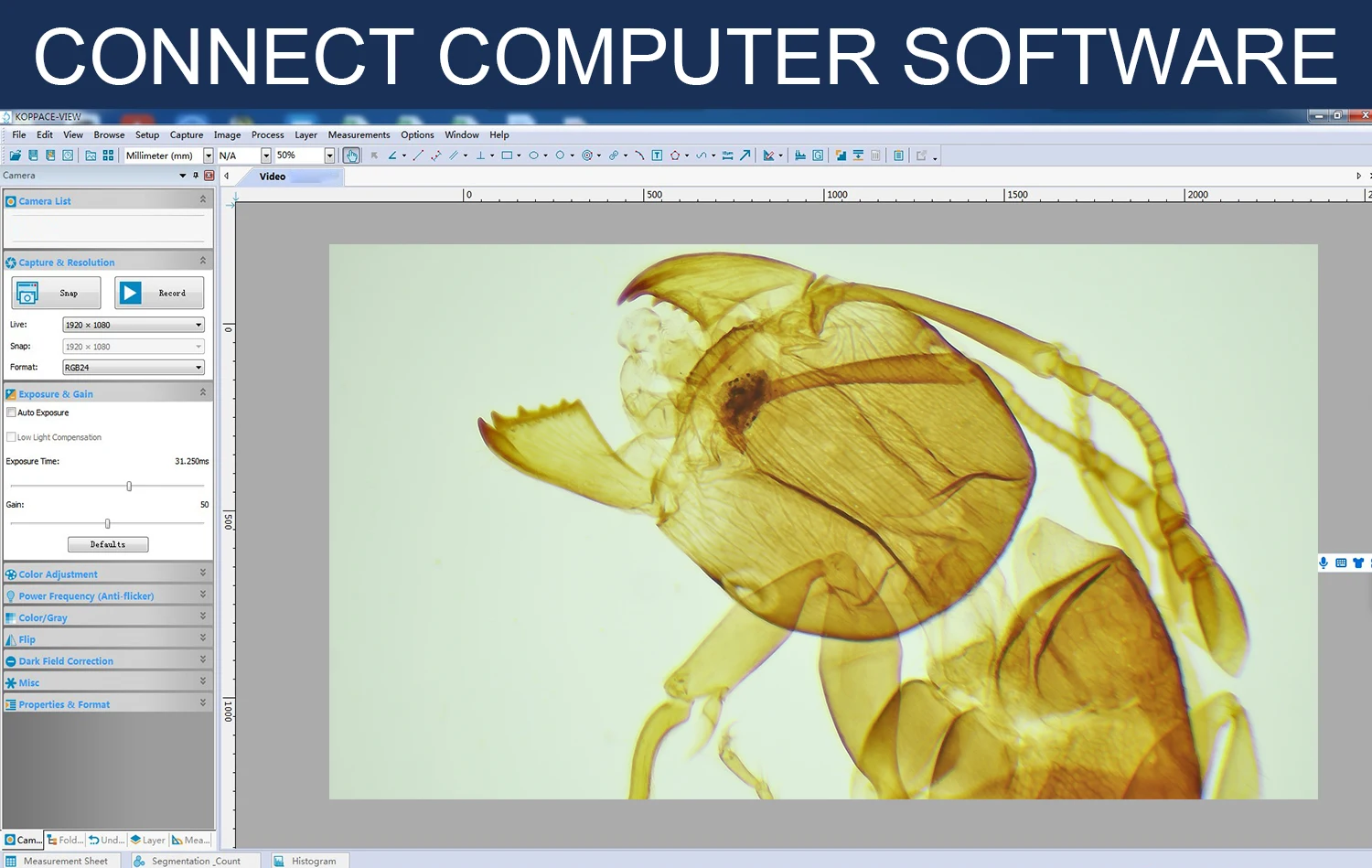
Task: Click the Exposure Time slider handle
Action: 129,486
